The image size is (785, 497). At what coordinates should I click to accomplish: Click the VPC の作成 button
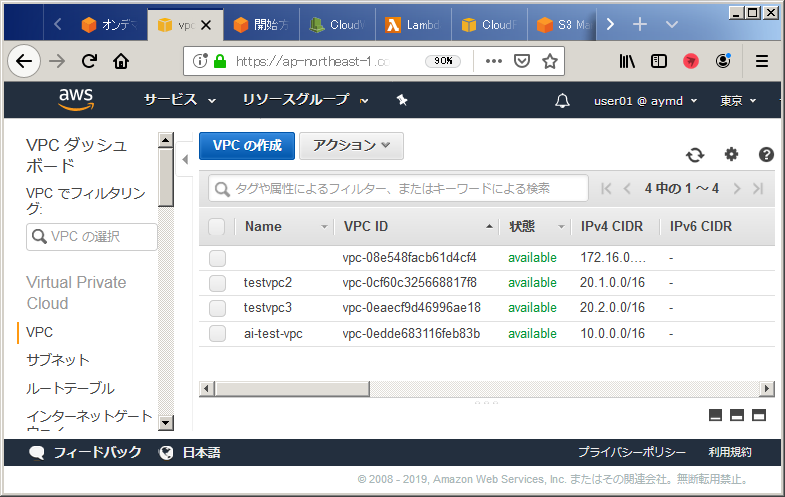(x=247, y=146)
